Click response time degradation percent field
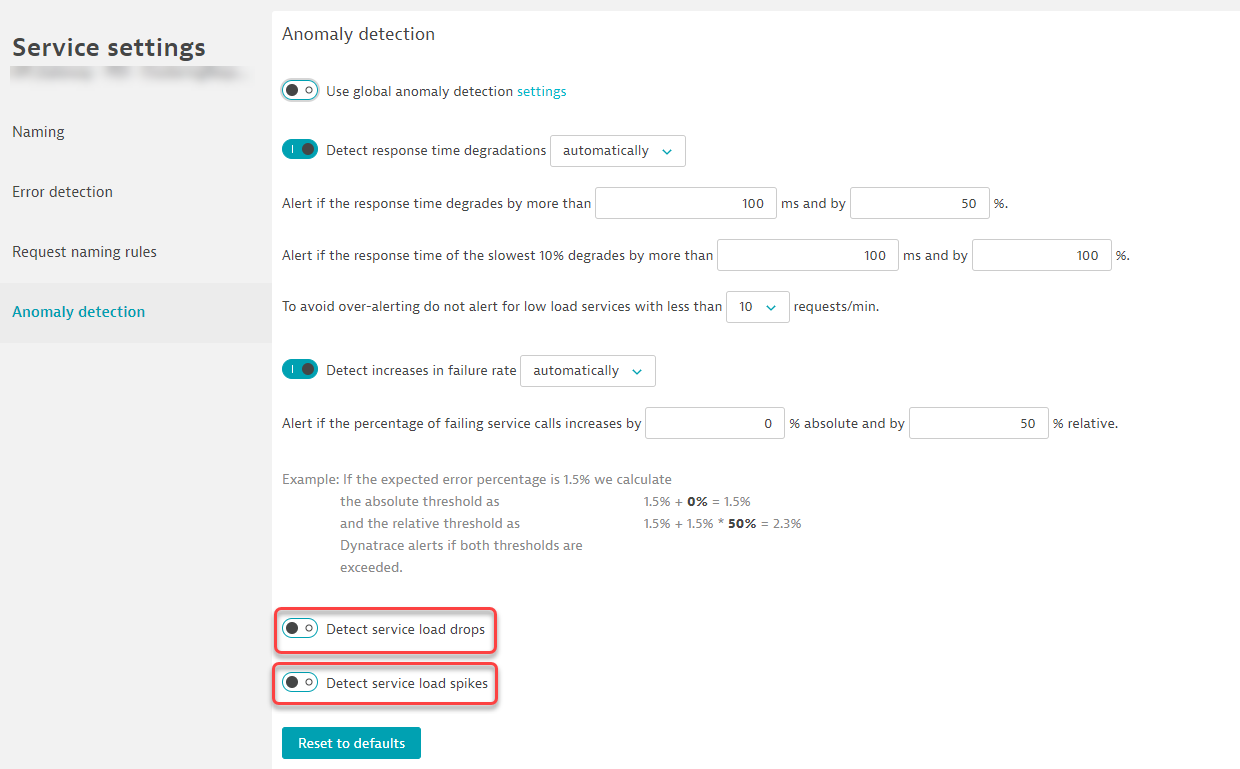This screenshot has width=1240, height=769. (919, 204)
